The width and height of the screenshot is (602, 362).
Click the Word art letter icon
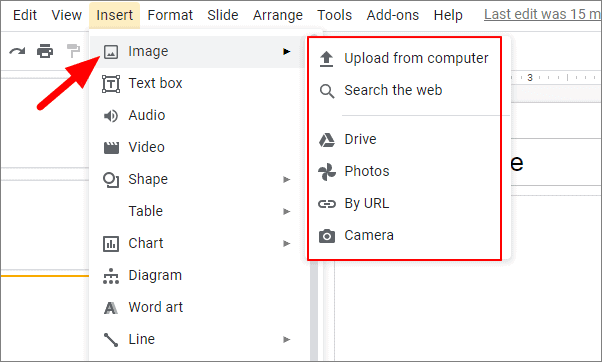[x=111, y=307]
